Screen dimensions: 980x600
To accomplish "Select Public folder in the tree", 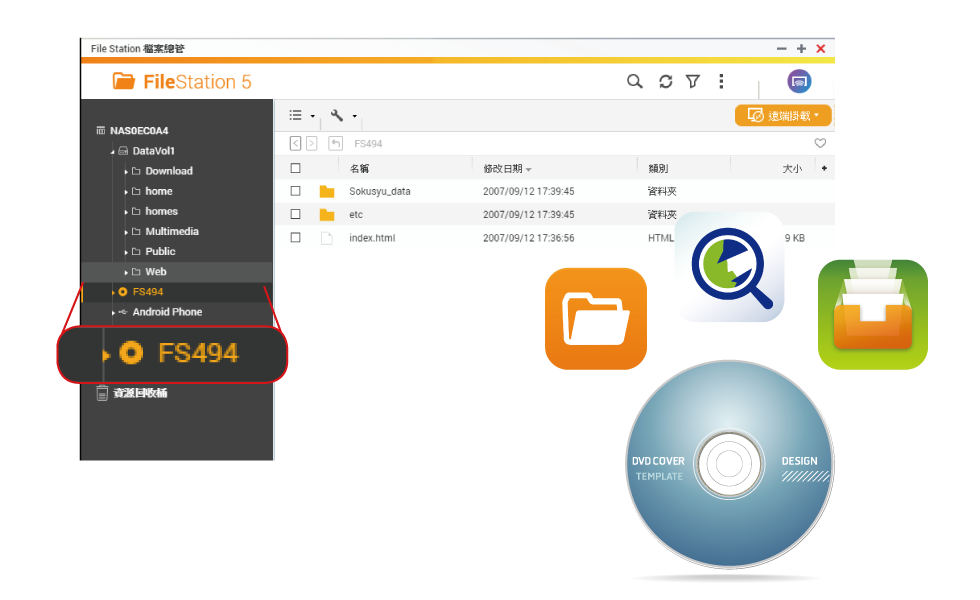I will [160, 251].
